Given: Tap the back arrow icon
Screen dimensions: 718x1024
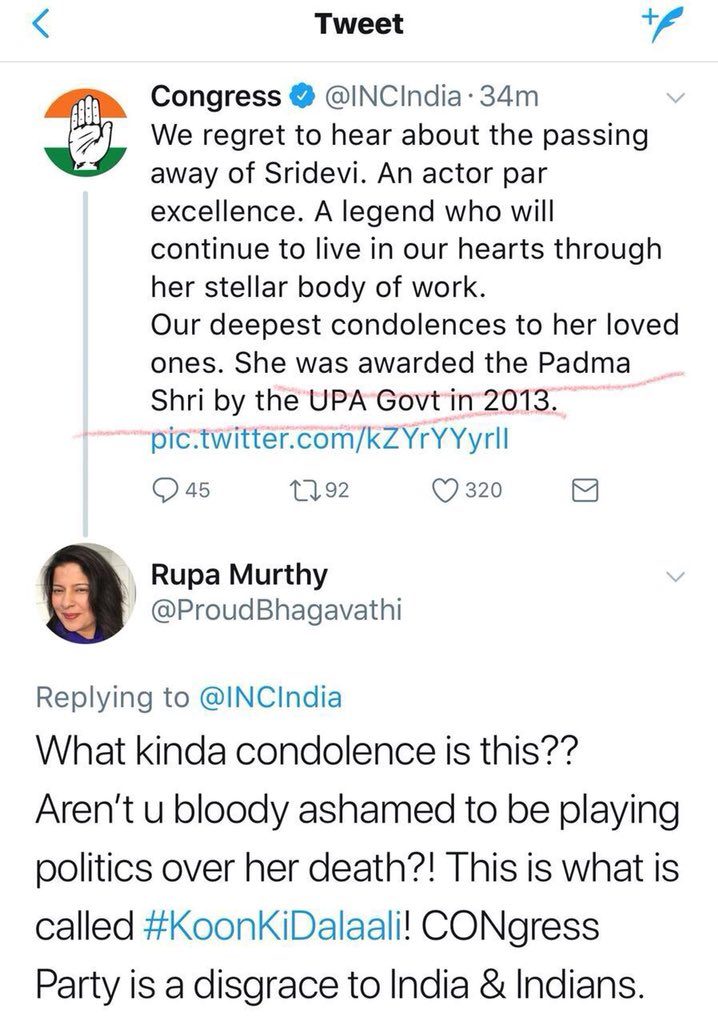Looking at the screenshot, I should point(41,25).
